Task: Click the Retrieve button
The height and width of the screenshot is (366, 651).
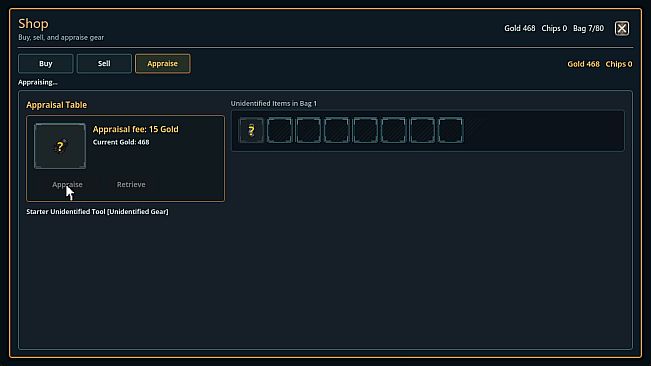Action: click(x=131, y=184)
